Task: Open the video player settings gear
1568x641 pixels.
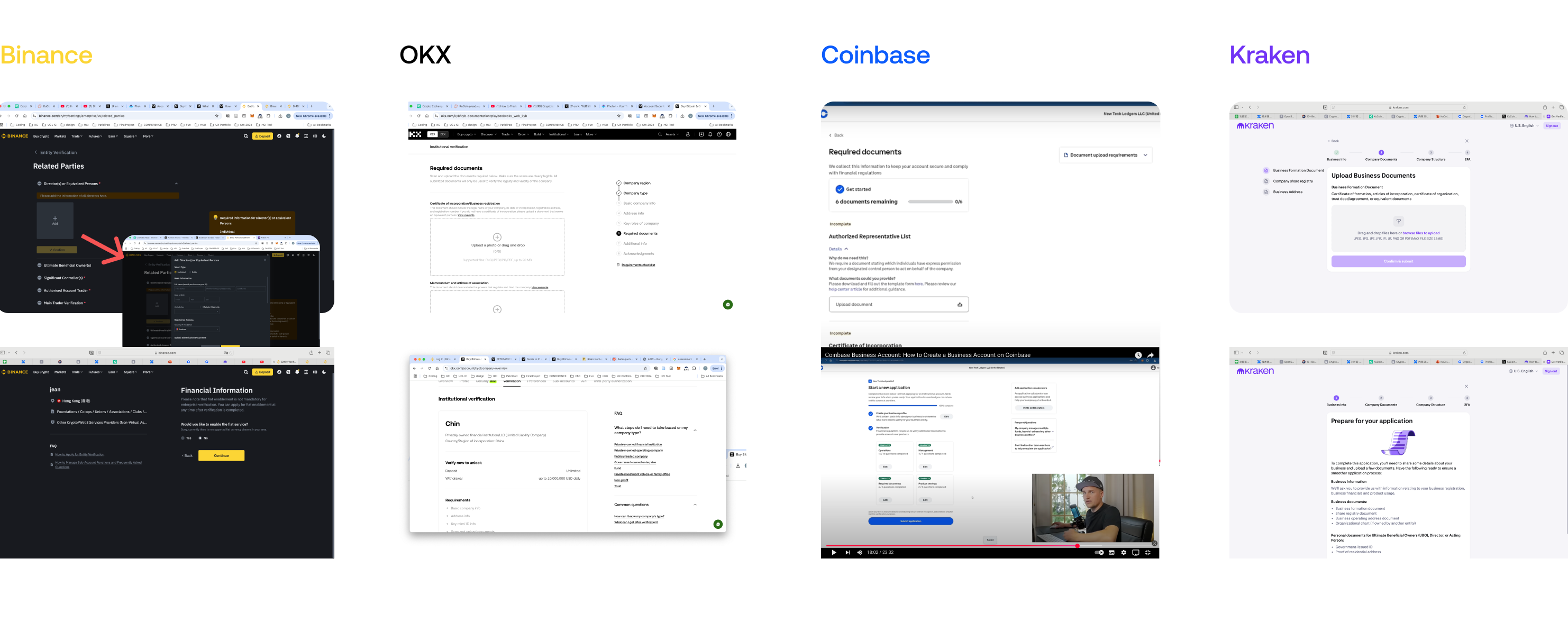Action: pos(1123,552)
